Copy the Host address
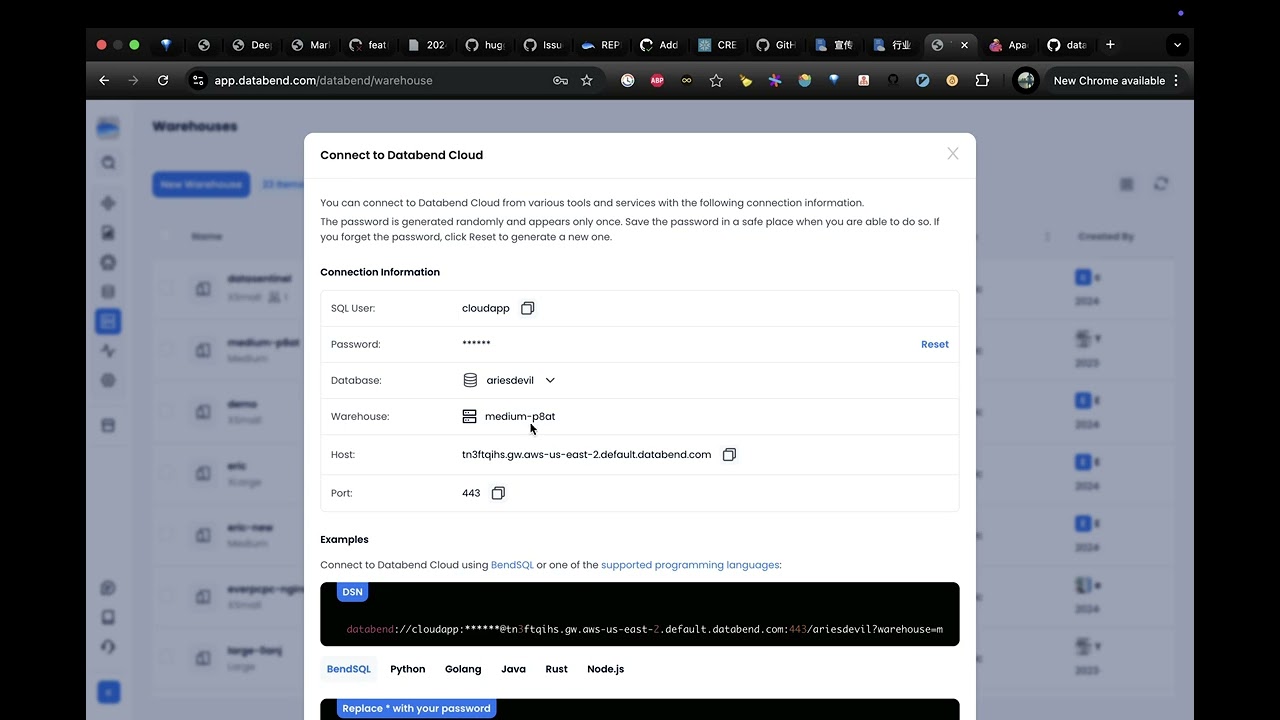The height and width of the screenshot is (720, 1280). [x=729, y=454]
